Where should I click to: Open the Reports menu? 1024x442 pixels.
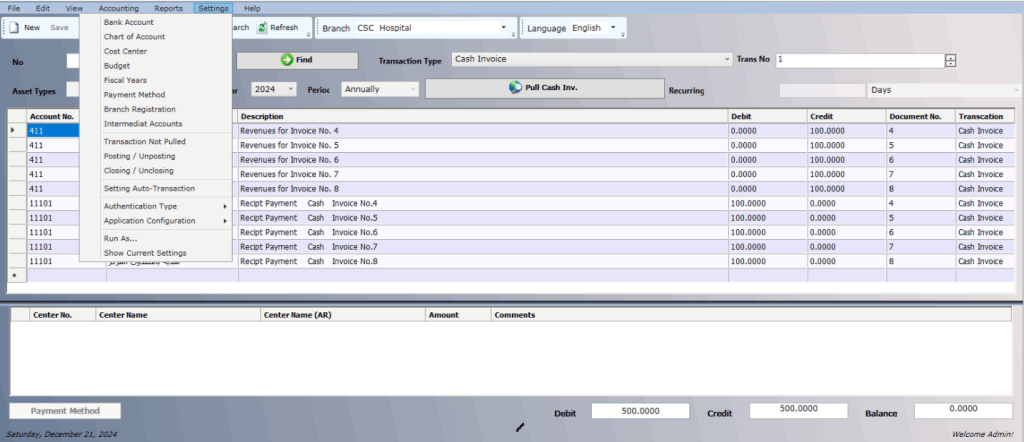pyautogui.click(x=168, y=8)
